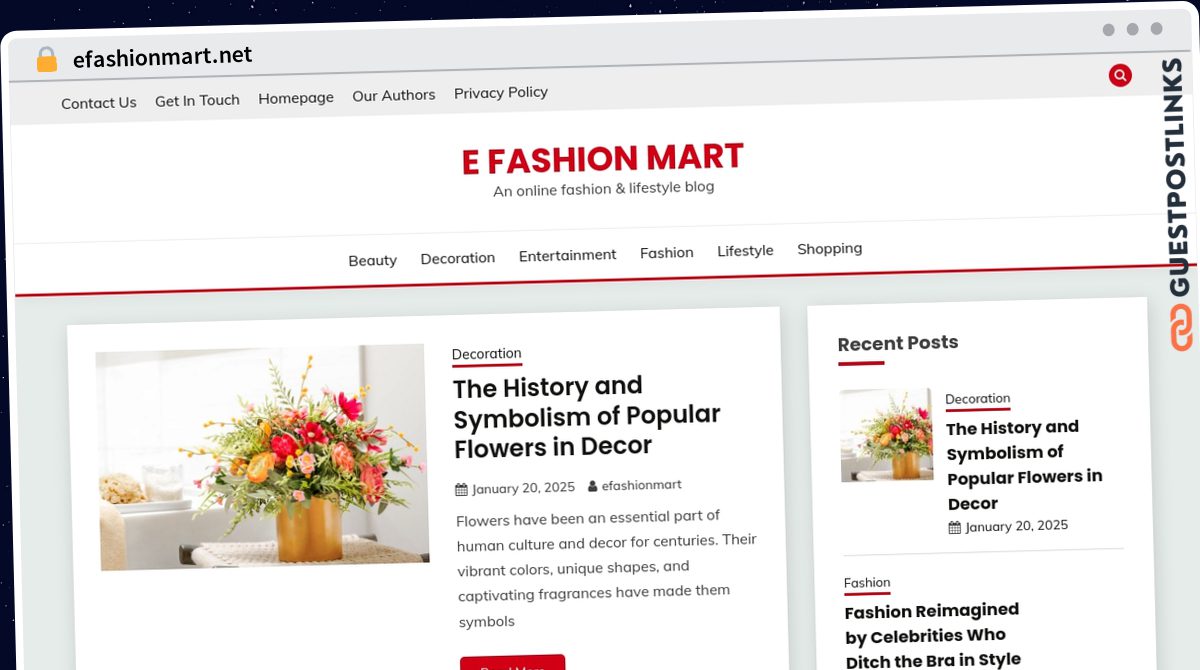The width and height of the screenshot is (1200, 670).
Task: Click the E FASHION MART site title
Action: coord(603,158)
